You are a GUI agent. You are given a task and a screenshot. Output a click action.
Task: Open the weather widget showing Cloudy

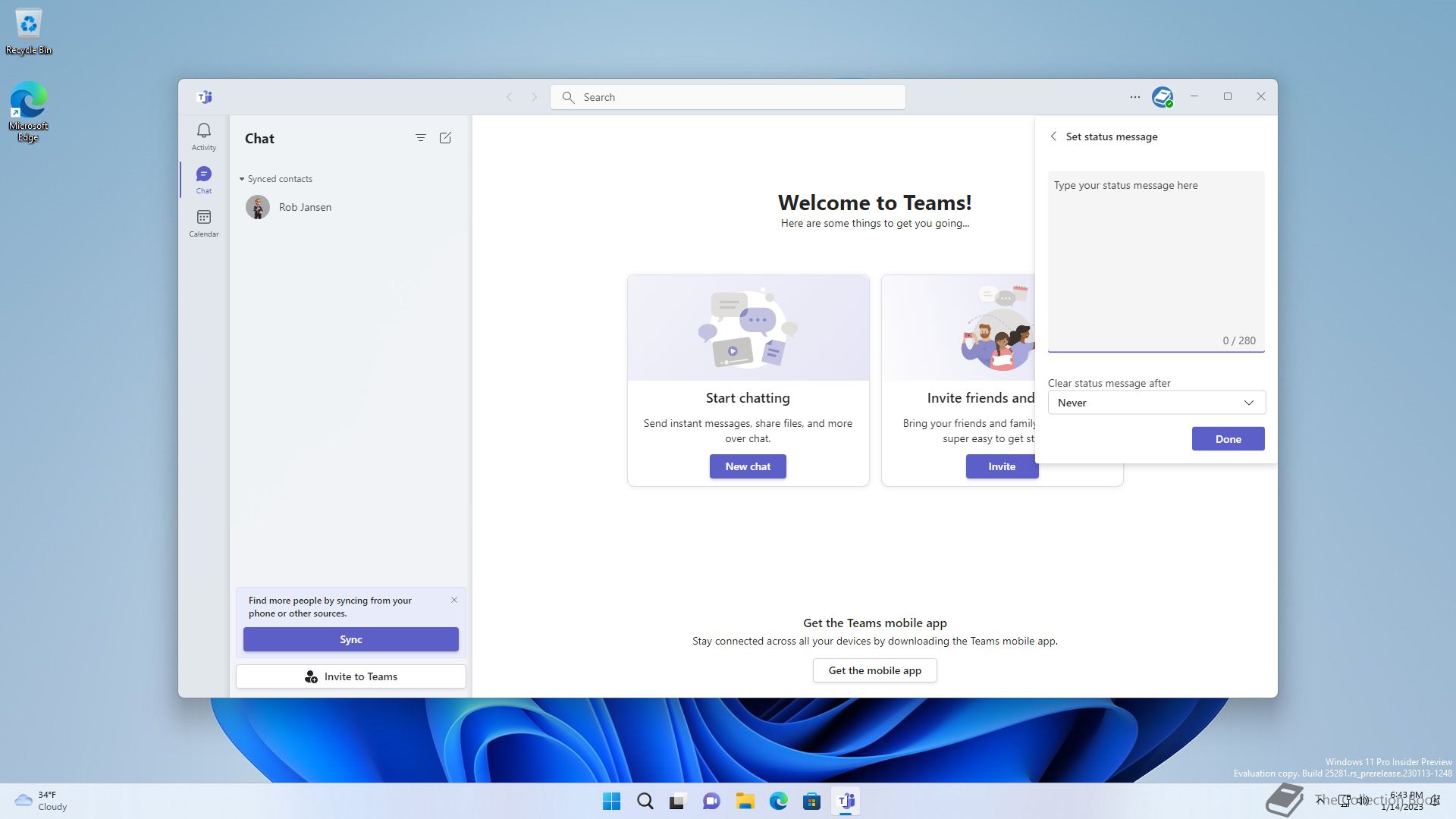click(42, 801)
